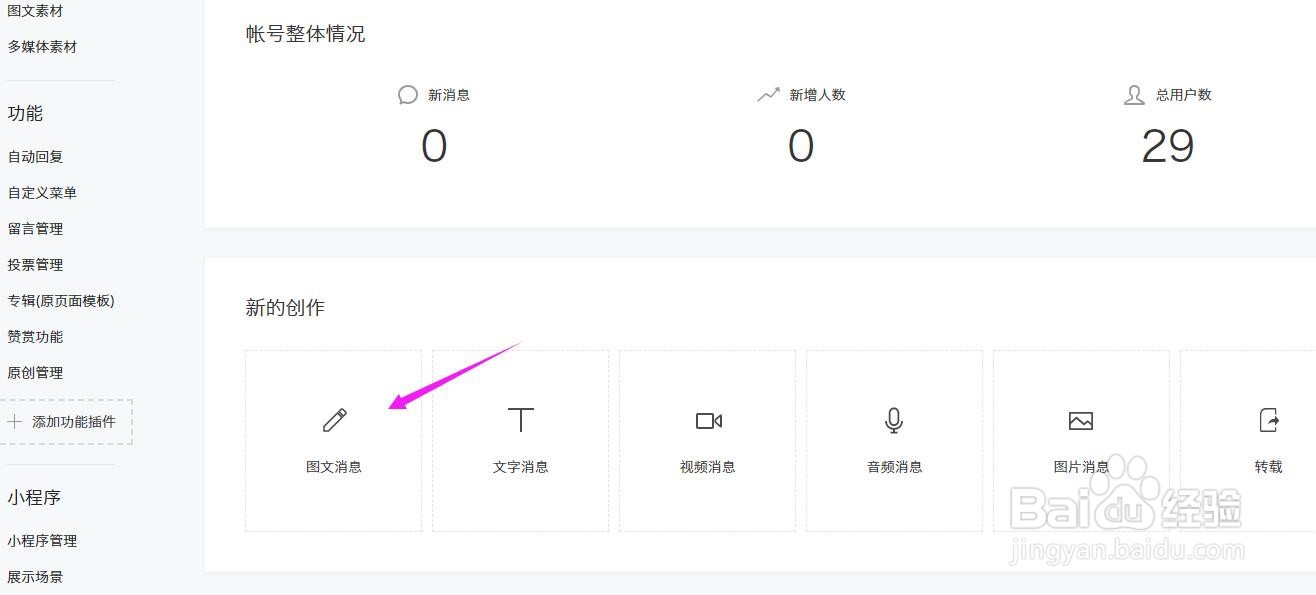The height and width of the screenshot is (595, 1316).
Task: Open 赞赏功能 in the sidebar
Action: (x=36, y=337)
